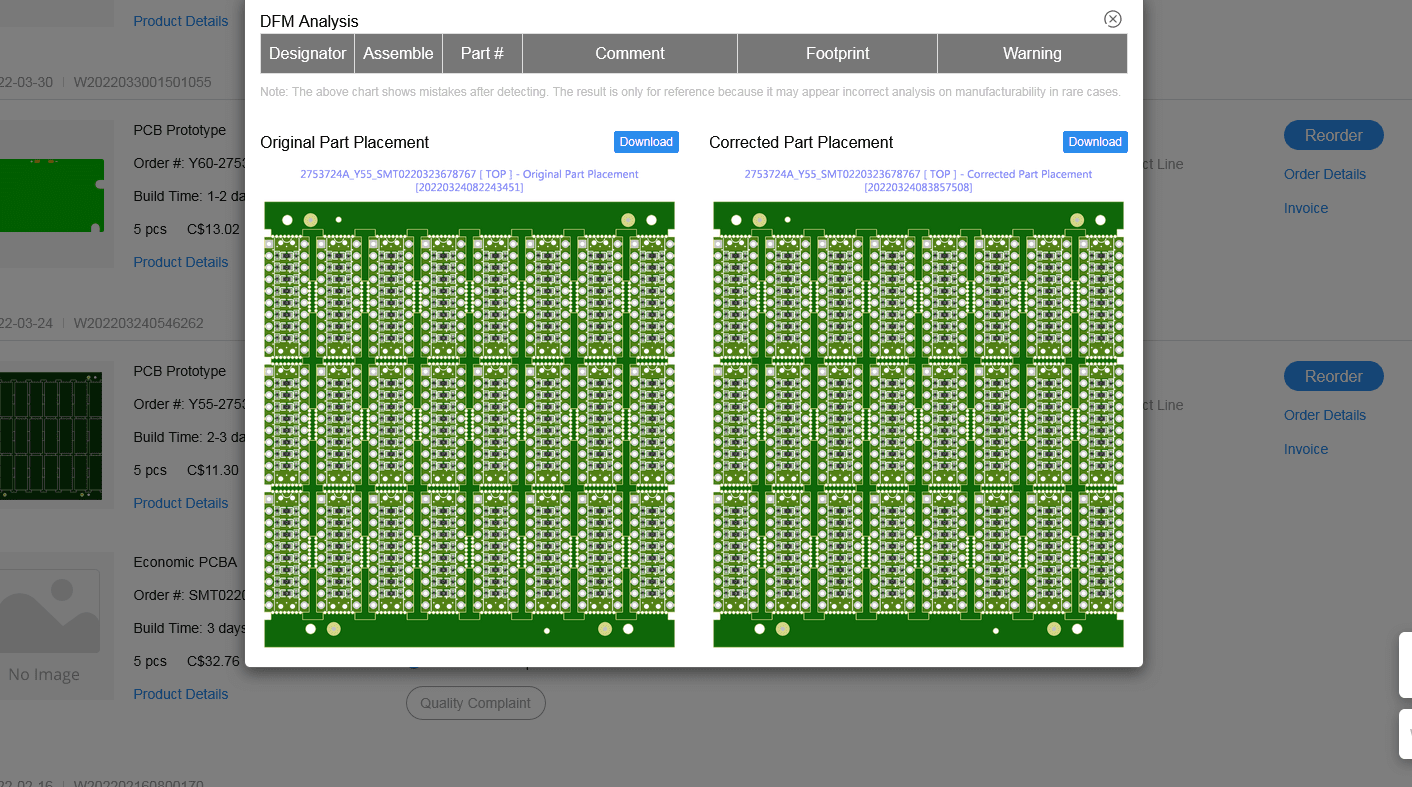The width and height of the screenshot is (1412, 787).
Task: Click the batch number W2022033001501055
Action: point(142,82)
